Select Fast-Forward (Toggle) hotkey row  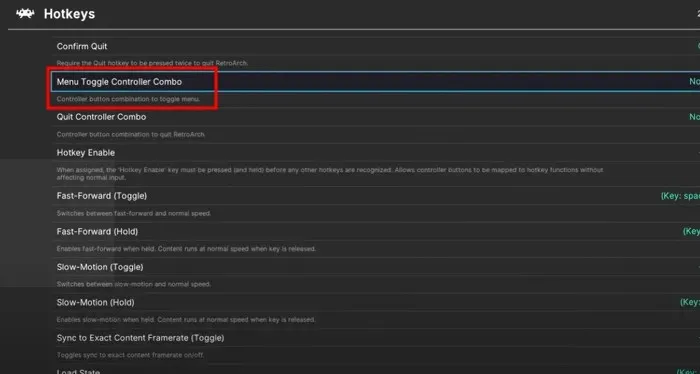376,196
